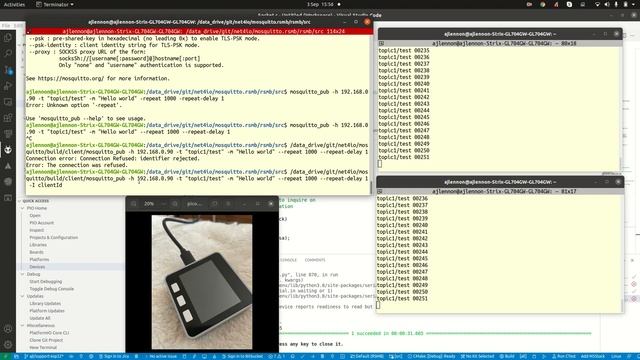Image resolution: width=640 pixels, height=360 pixels.
Task: Click the volume speaker icon in top bar
Action: point(607,4)
